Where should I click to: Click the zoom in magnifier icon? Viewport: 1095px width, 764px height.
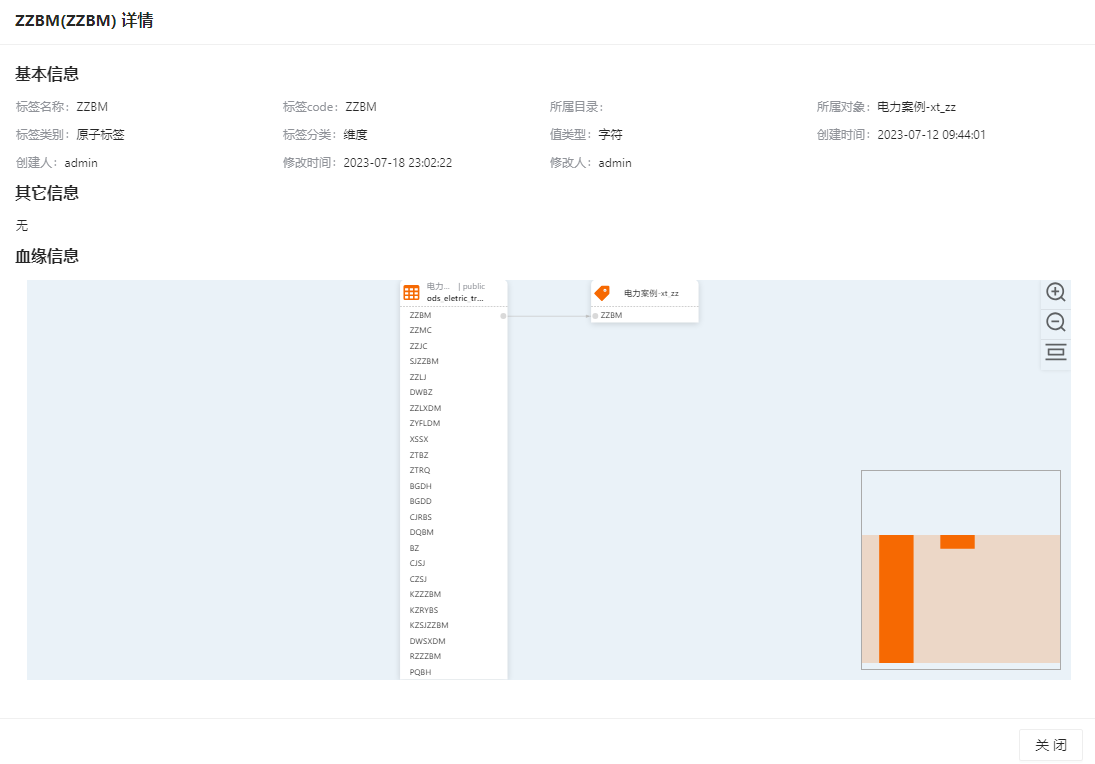(1055, 292)
